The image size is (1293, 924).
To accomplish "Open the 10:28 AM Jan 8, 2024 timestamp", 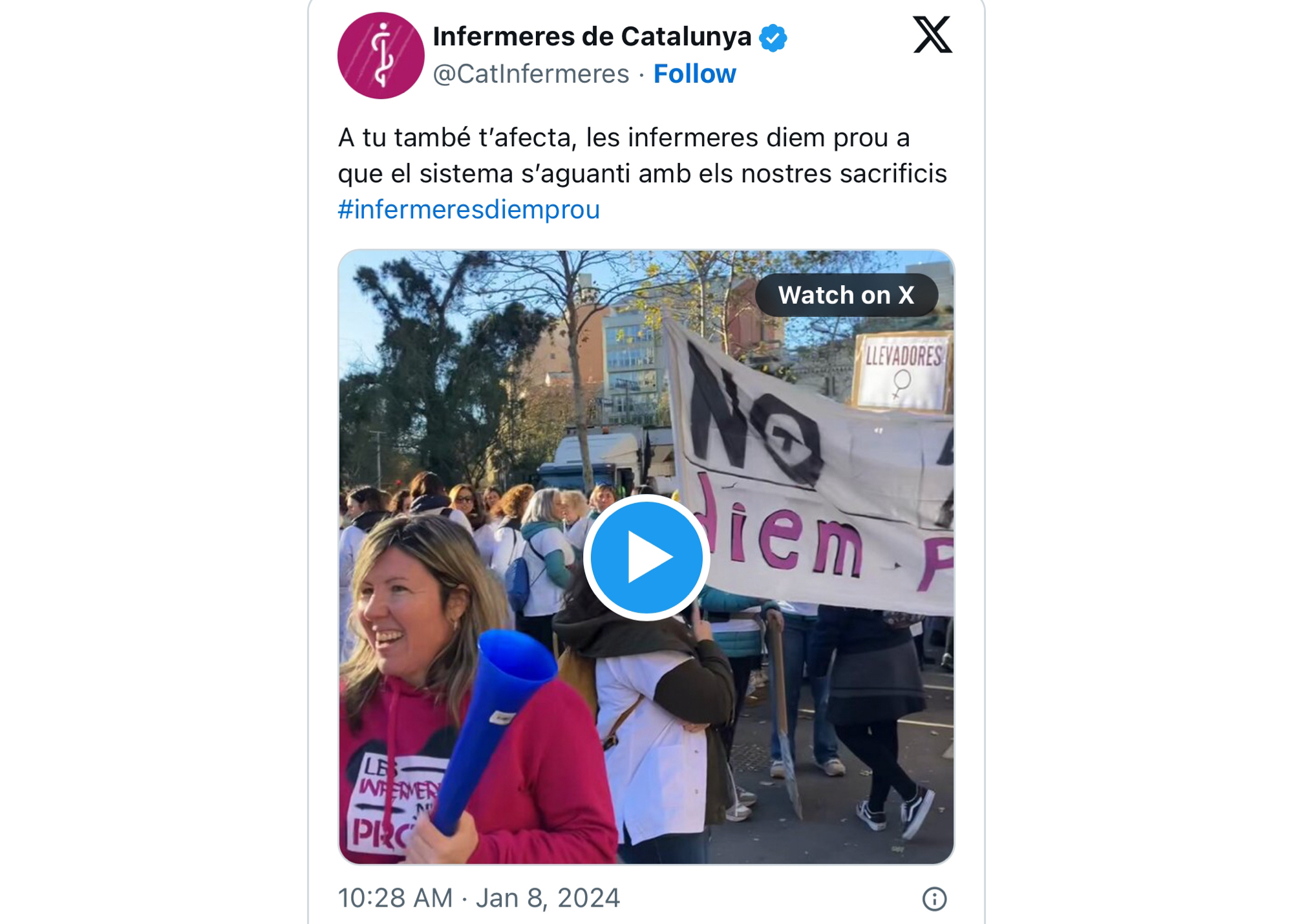I will coord(479,898).
